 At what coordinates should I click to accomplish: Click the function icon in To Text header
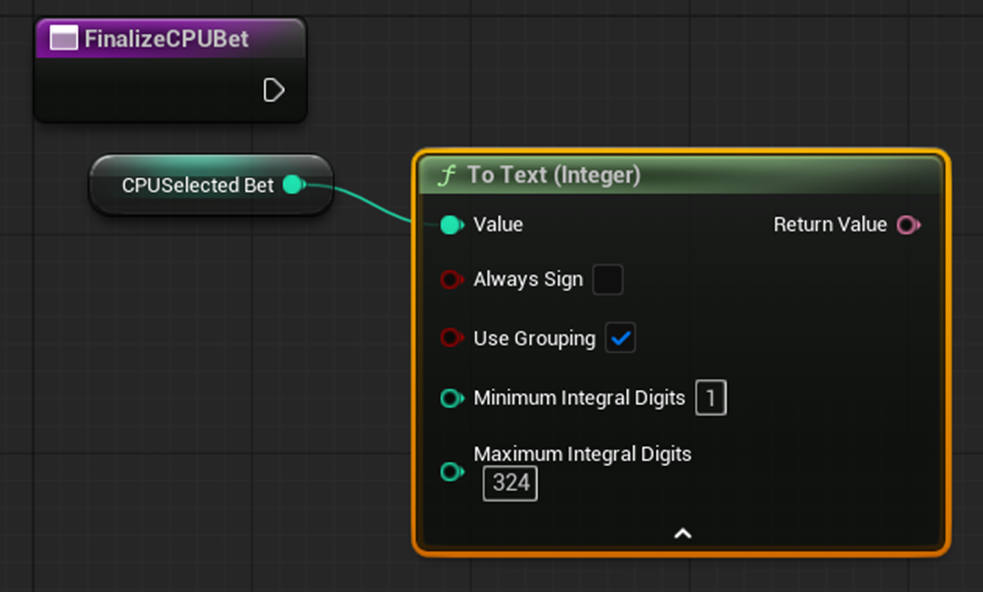(x=447, y=176)
